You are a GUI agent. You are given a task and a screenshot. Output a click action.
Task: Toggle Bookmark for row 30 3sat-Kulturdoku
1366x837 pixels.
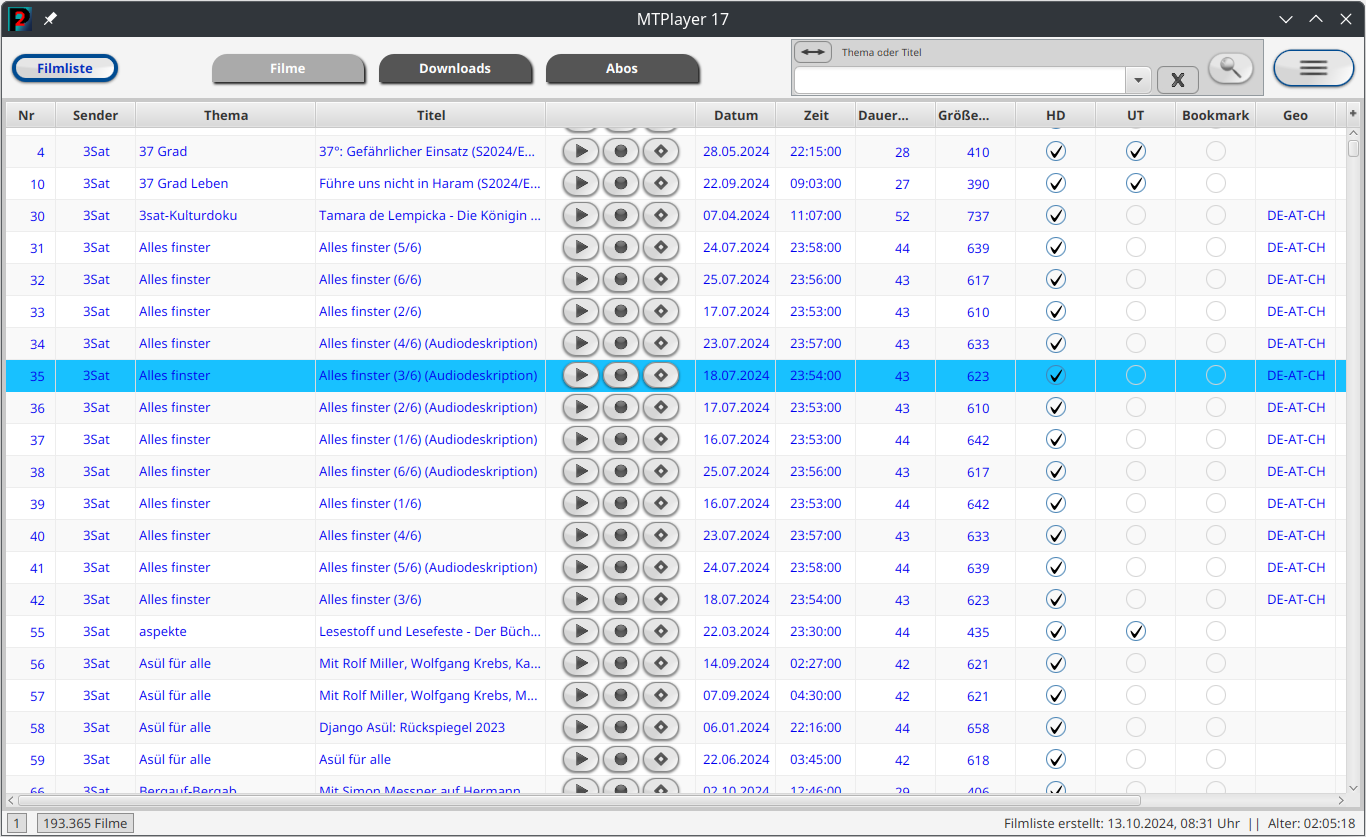(x=1215, y=216)
